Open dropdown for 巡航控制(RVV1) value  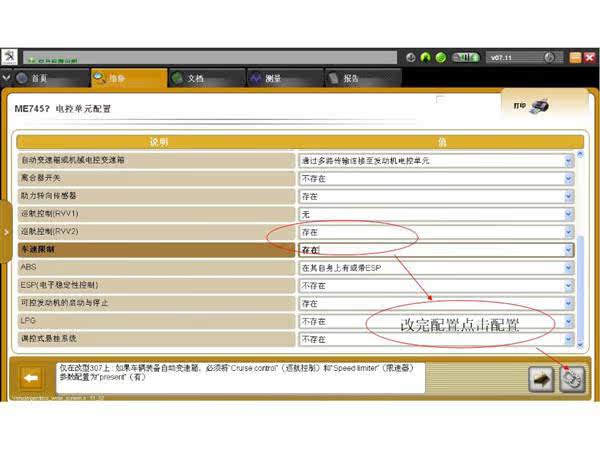click(x=569, y=214)
